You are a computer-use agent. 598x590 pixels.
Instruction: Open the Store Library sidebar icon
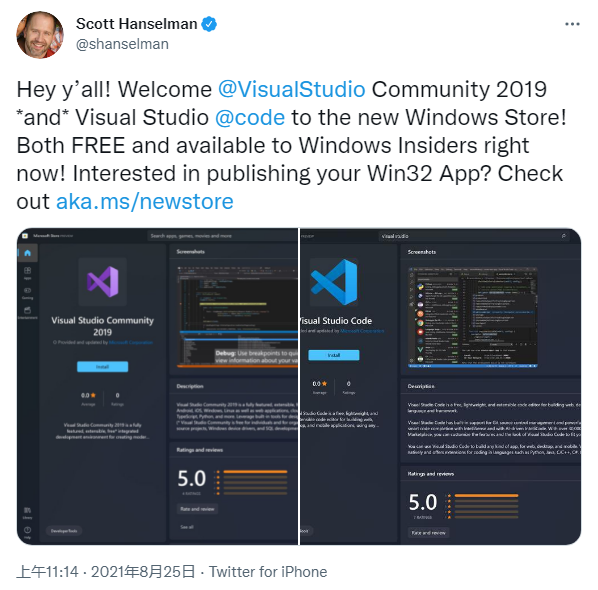click(27, 512)
